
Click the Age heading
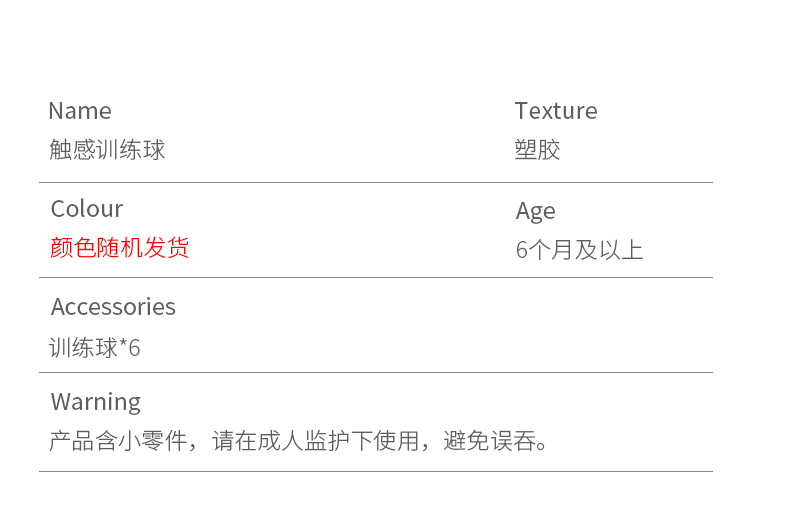pyautogui.click(x=535, y=211)
